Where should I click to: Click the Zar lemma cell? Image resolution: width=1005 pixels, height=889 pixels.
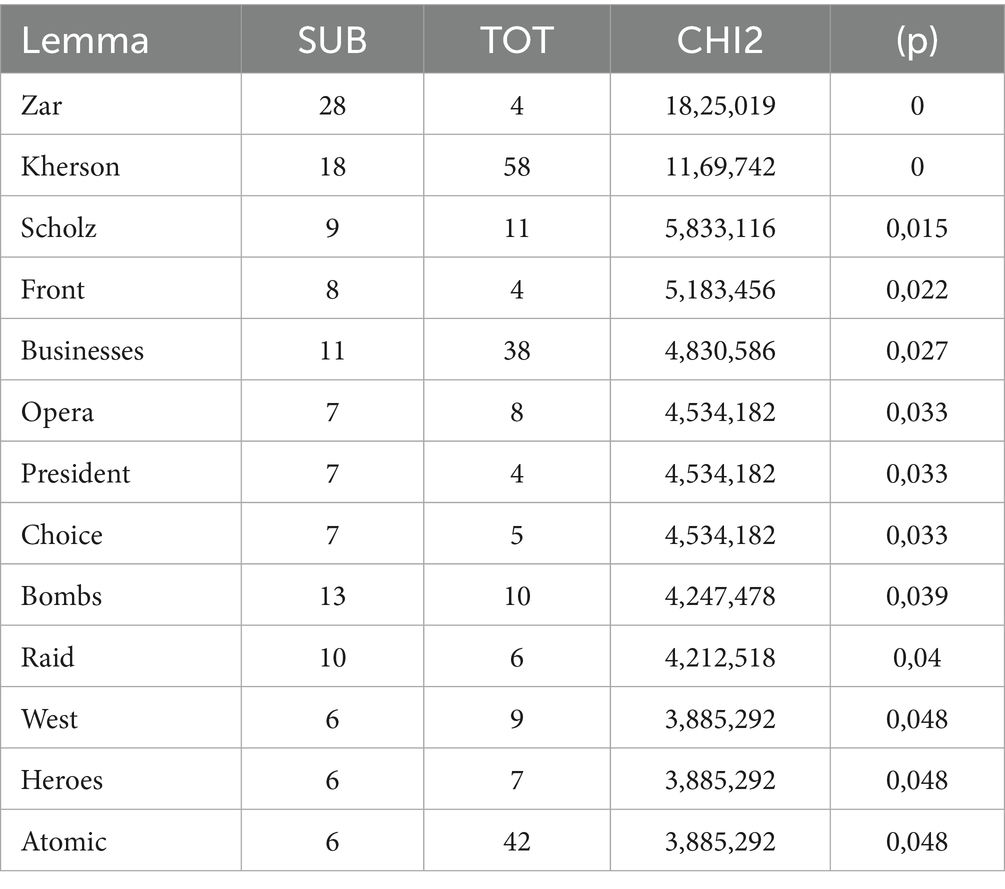coord(41,105)
